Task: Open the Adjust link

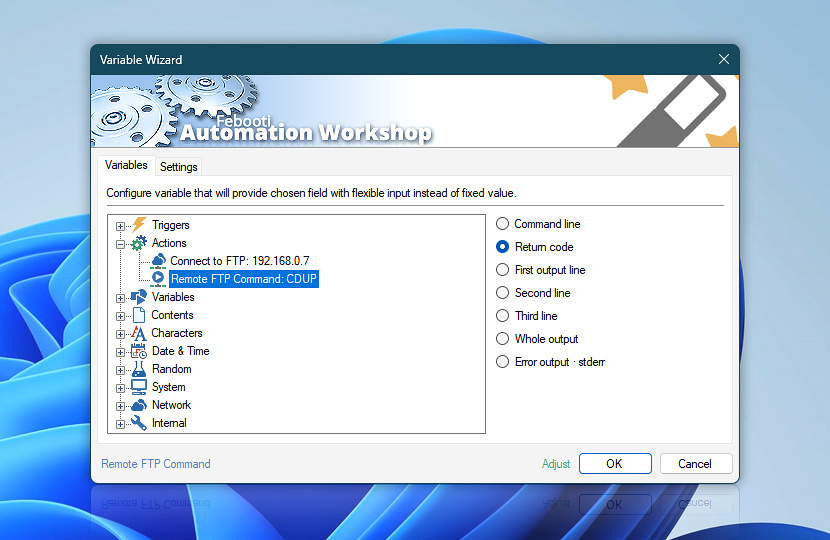Action: point(556,464)
